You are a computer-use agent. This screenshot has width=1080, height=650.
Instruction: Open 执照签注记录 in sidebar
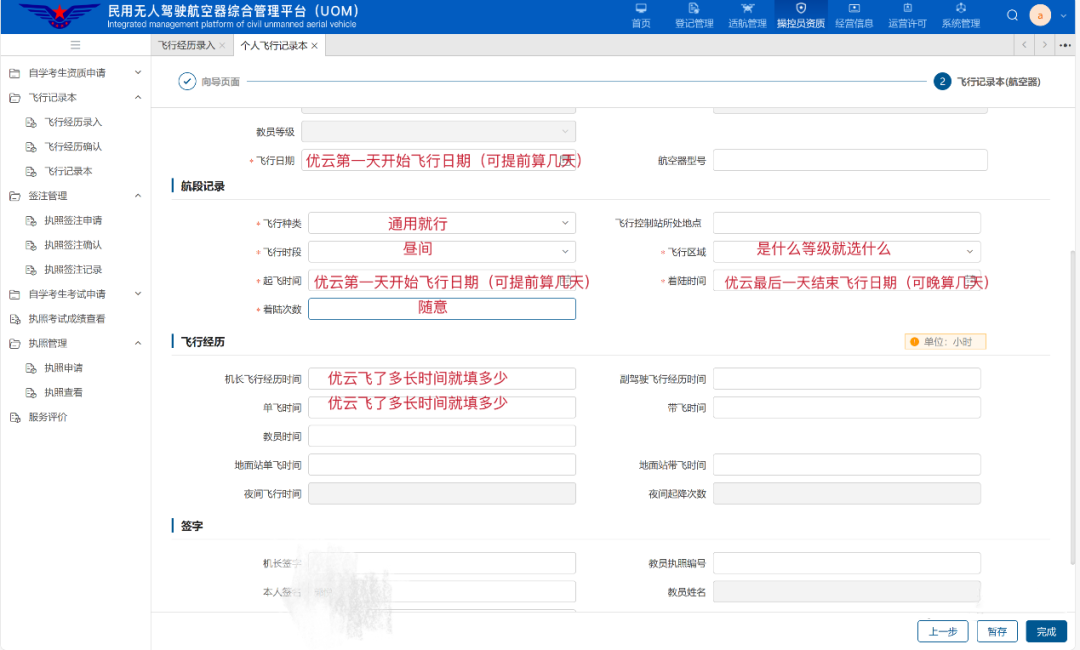73,270
